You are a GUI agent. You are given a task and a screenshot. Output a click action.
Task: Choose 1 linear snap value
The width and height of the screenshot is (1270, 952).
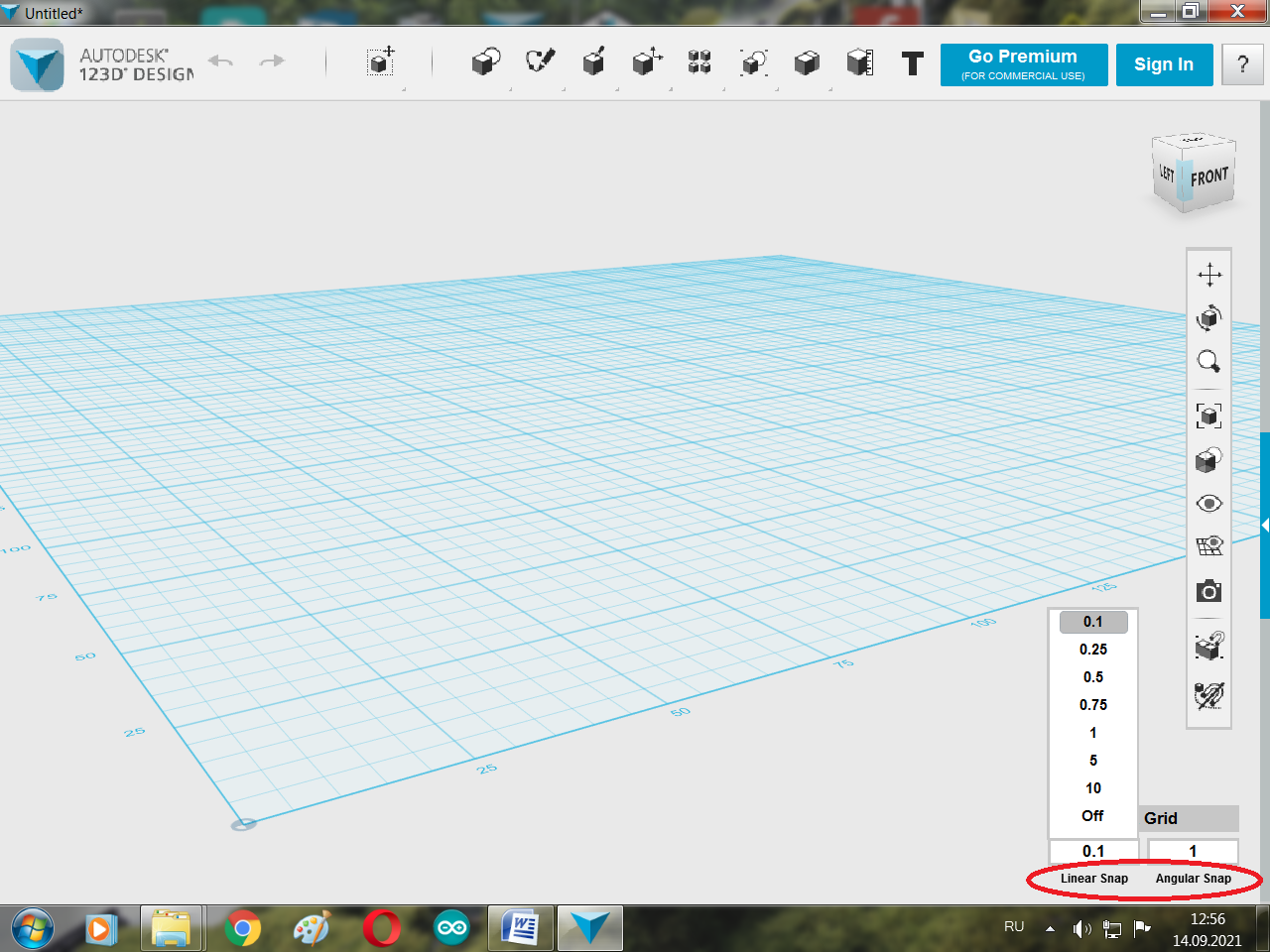click(x=1093, y=733)
